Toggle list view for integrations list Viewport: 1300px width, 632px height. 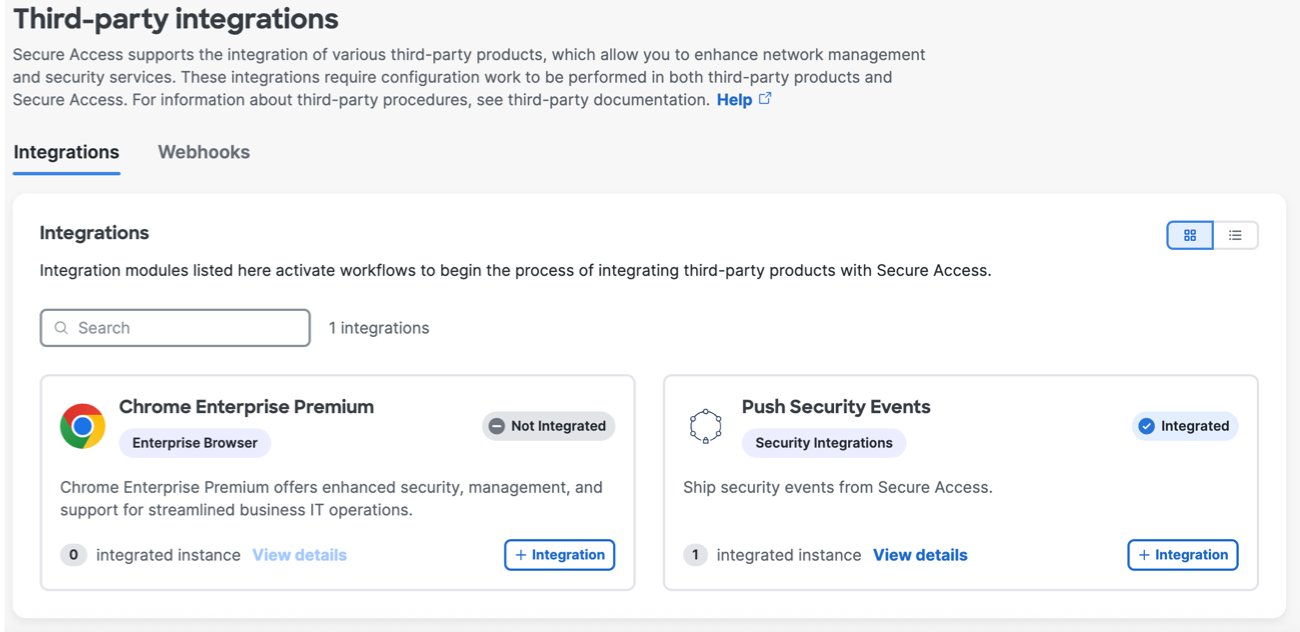coord(1236,234)
